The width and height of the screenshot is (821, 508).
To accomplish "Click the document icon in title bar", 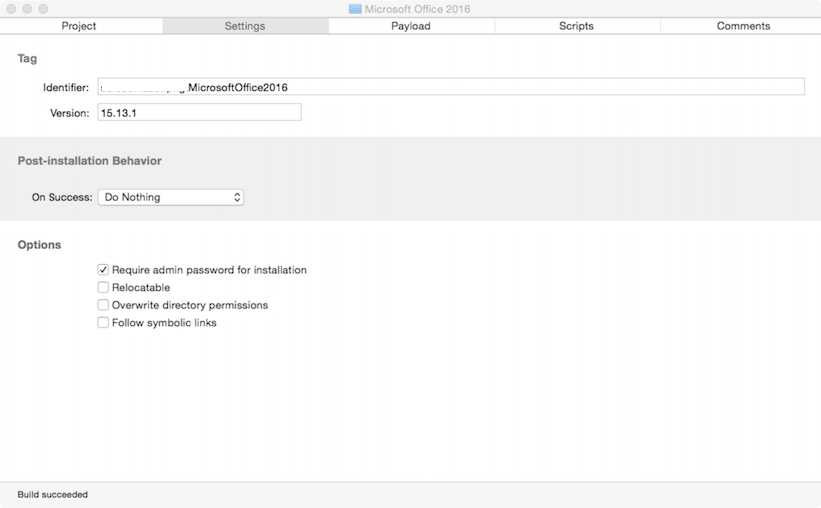I will coord(355,9).
